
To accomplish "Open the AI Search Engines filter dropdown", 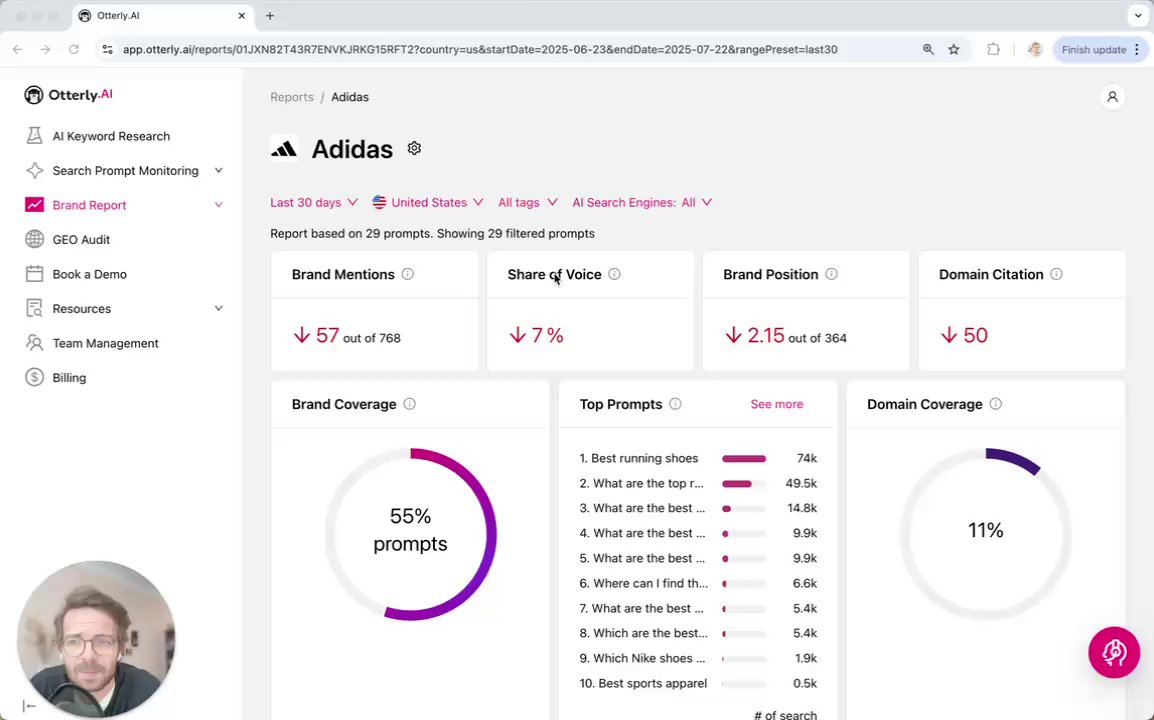I will point(642,202).
